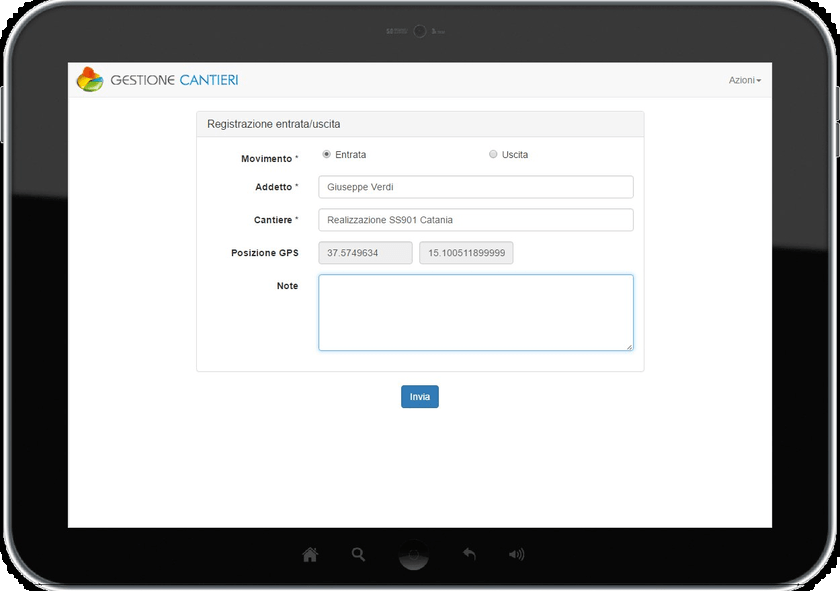Select the Entrata radio button
This screenshot has height=591, width=840.
coord(327,154)
